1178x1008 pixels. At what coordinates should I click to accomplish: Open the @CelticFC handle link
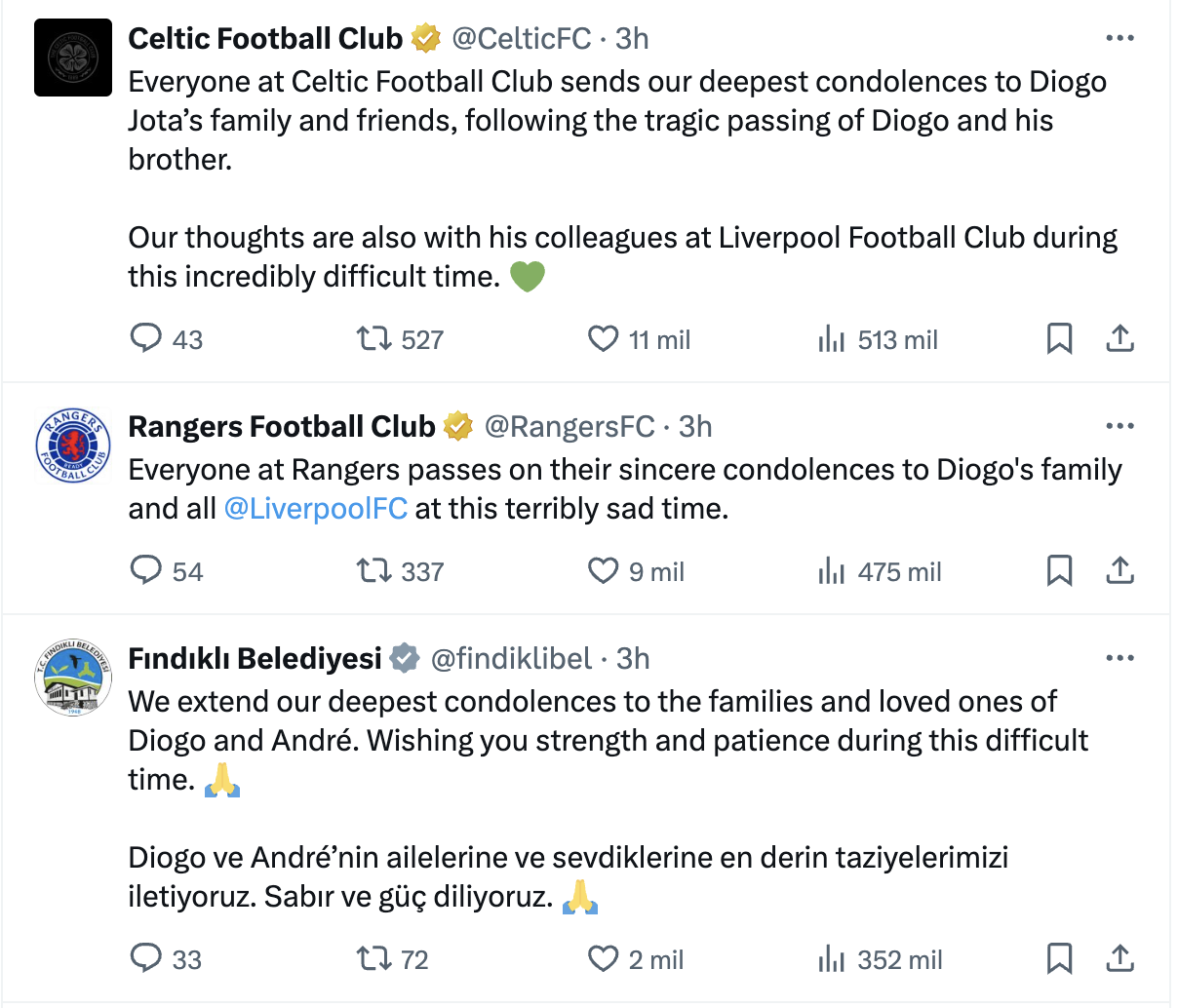[521, 38]
